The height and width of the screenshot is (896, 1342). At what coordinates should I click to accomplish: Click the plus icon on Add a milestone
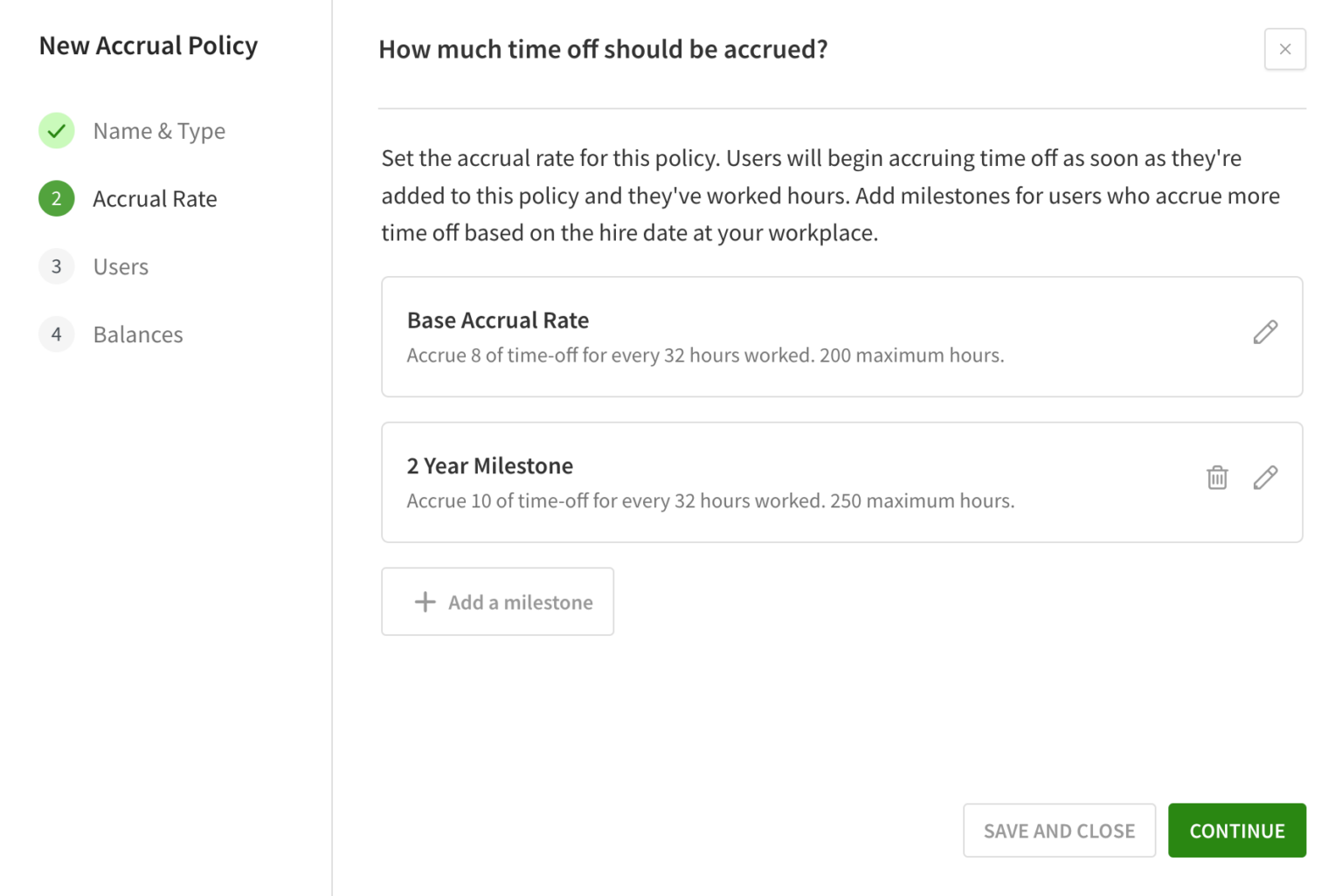tap(425, 602)
